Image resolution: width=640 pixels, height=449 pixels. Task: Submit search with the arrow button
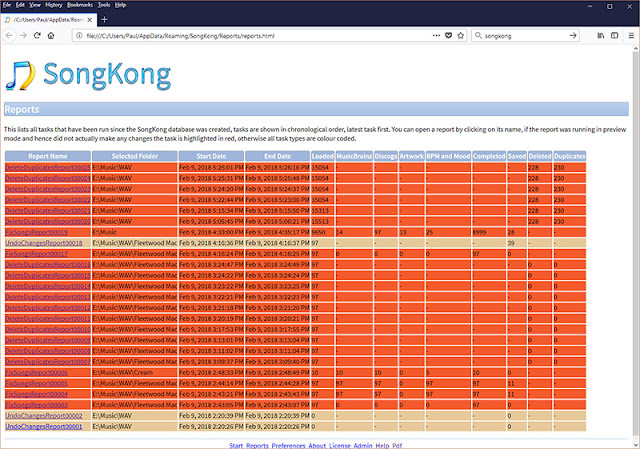point(573,36)
